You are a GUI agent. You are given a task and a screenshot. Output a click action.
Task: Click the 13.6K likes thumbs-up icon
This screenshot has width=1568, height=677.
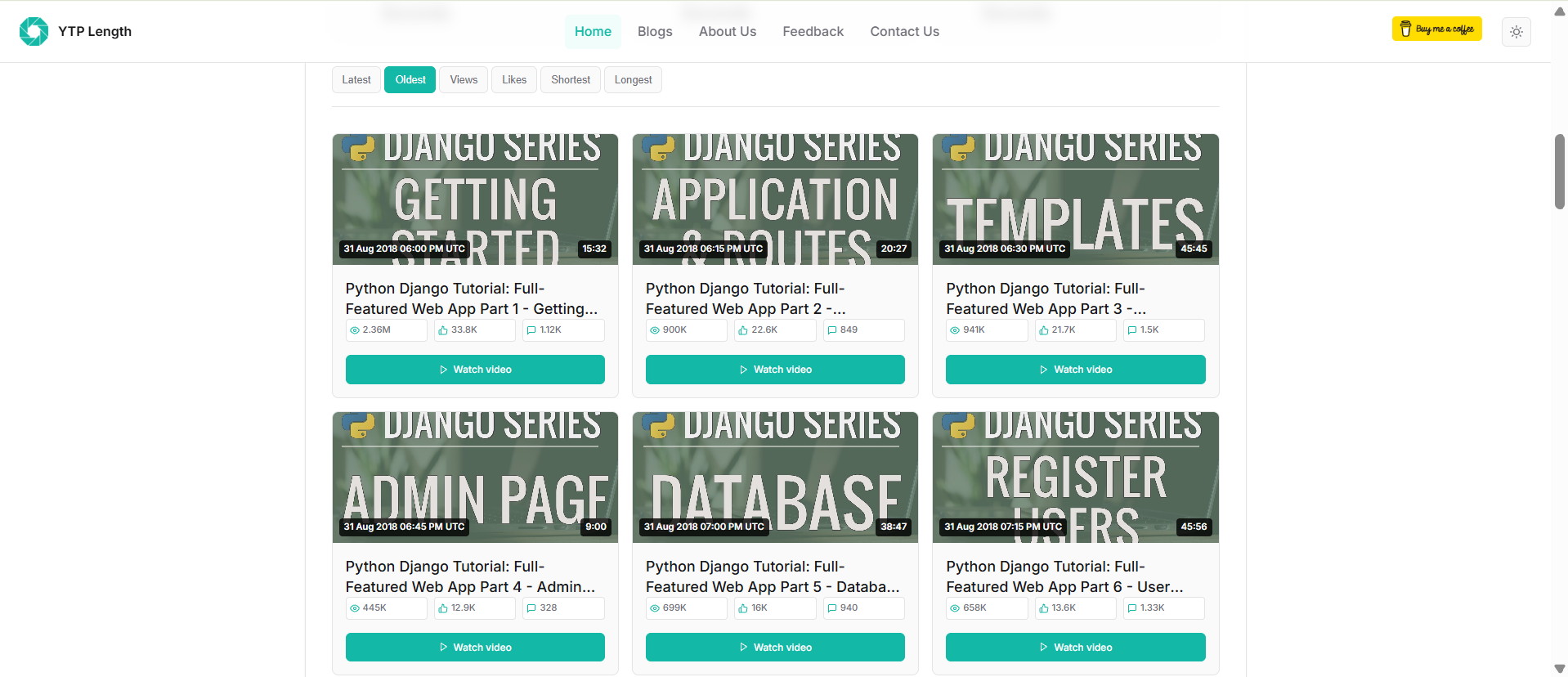click(1044, 608)
